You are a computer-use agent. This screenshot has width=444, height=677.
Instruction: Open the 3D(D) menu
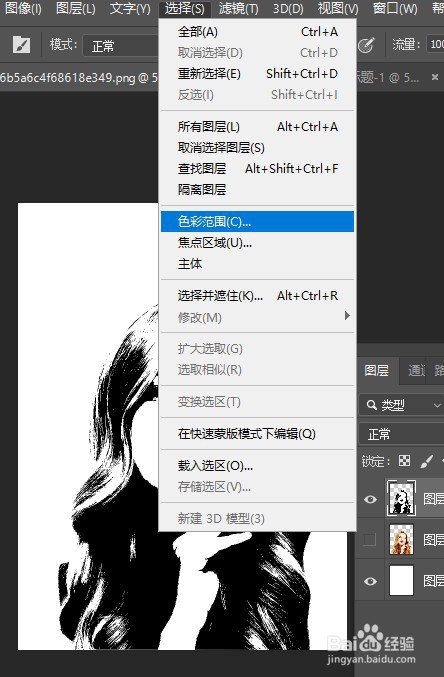coord(288,8)
